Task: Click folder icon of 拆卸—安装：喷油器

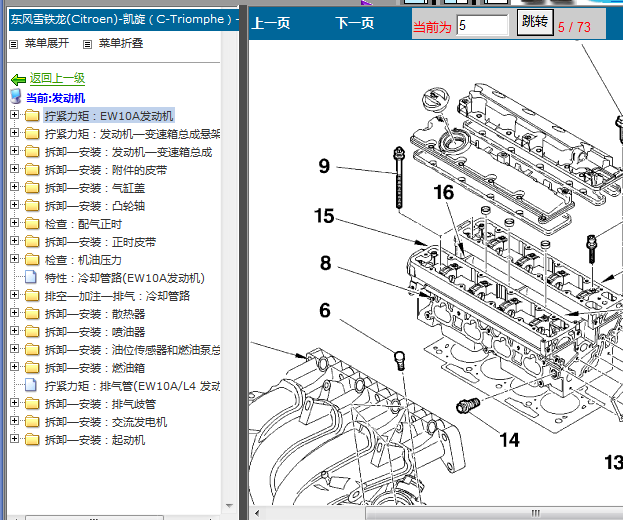Action: (x=32, y=331)
